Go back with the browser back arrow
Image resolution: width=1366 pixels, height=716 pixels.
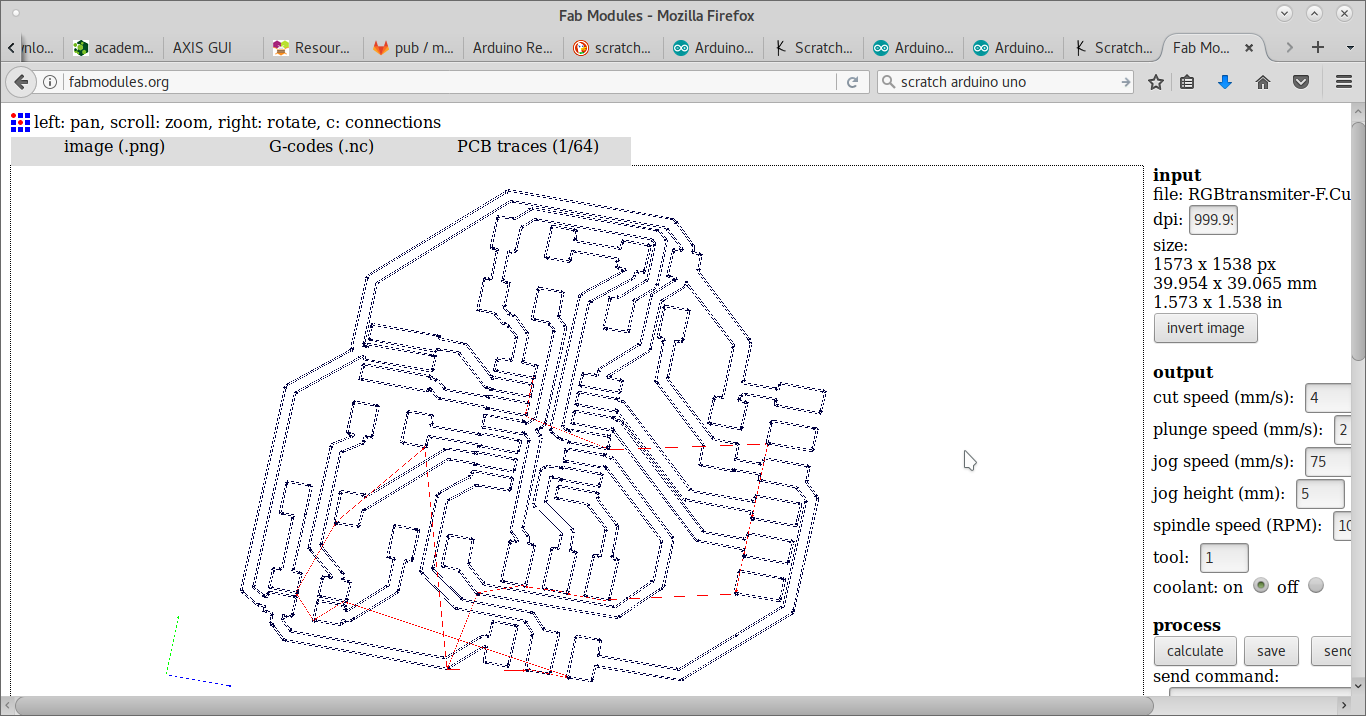point(20,82)
